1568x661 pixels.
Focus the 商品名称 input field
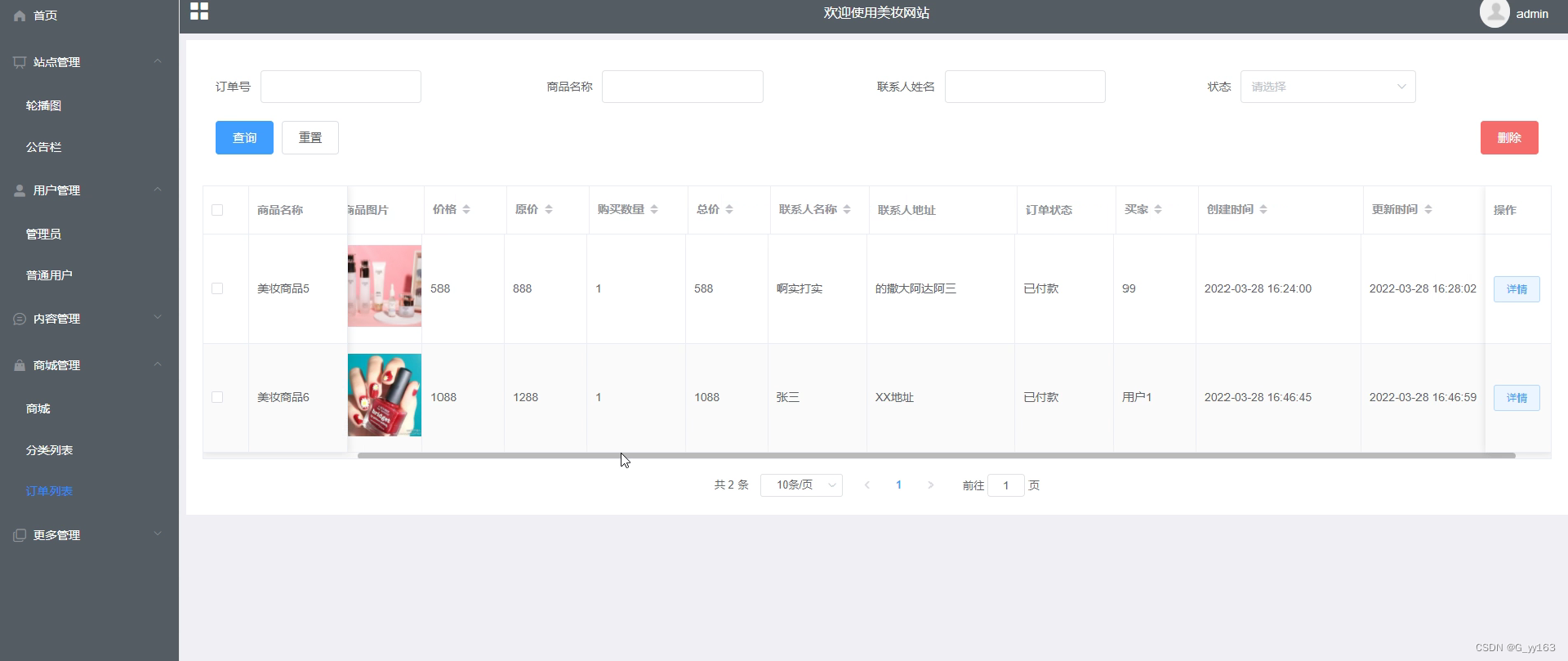(683, 87)
